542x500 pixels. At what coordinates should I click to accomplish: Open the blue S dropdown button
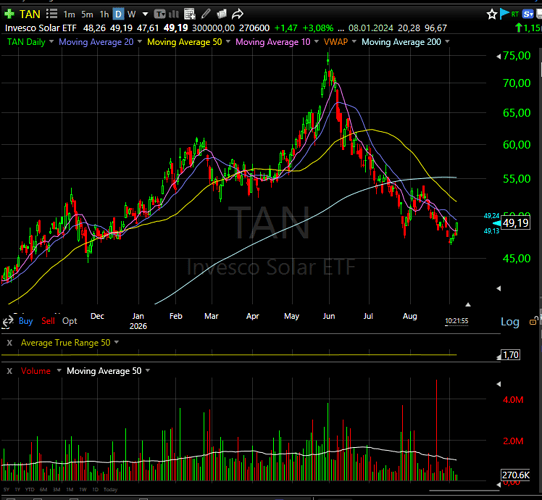(x=527, y=14)
